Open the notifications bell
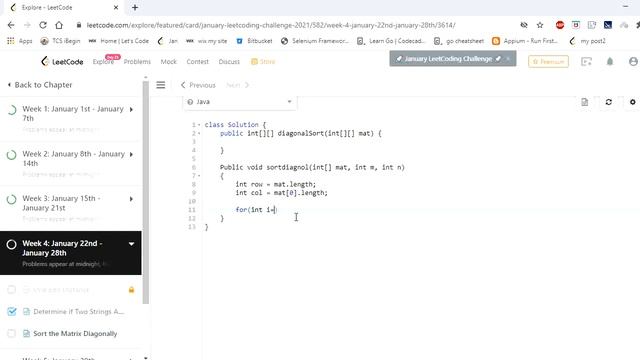 [x=610, y=62]
